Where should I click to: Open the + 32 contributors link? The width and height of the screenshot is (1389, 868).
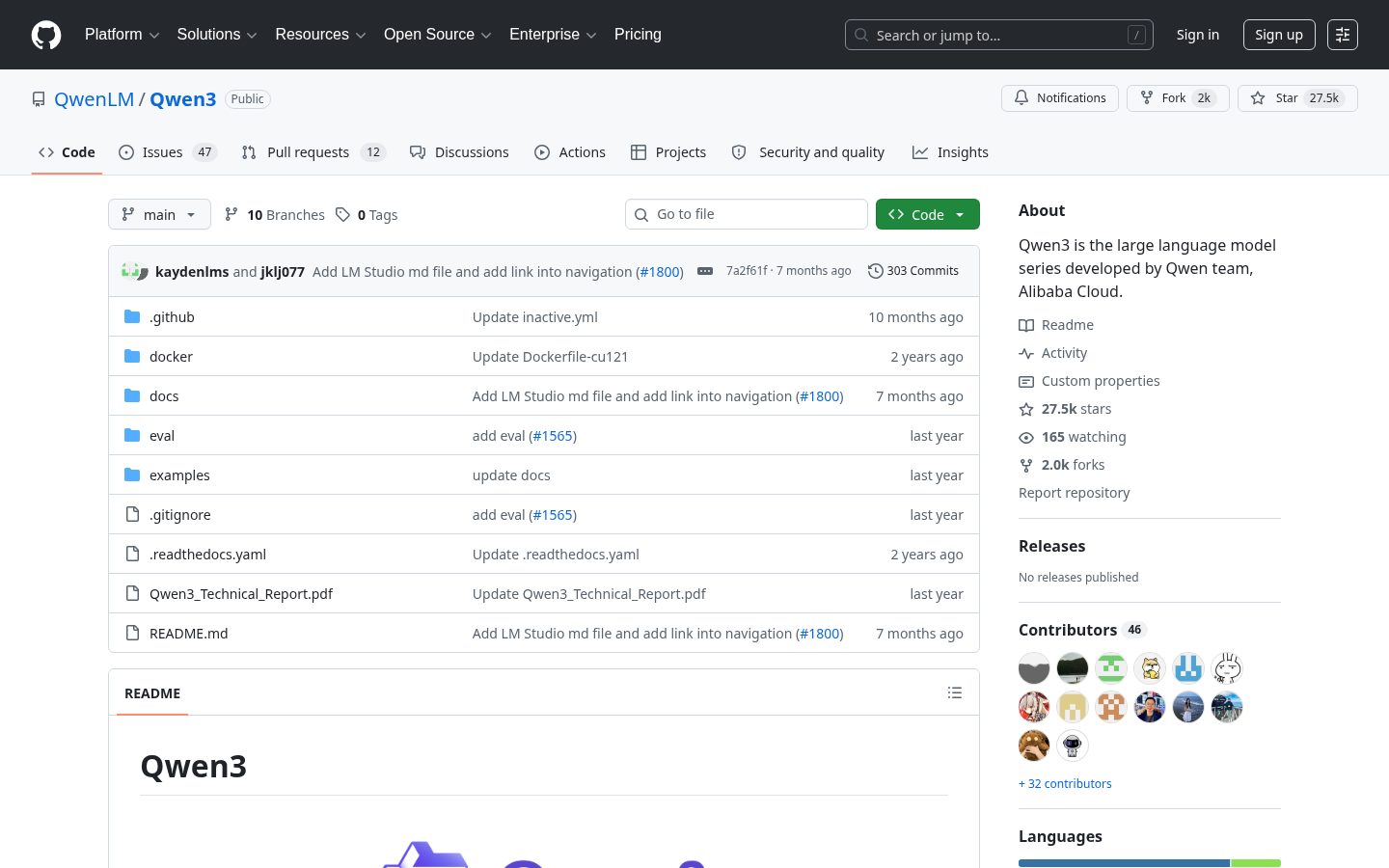1065,784
